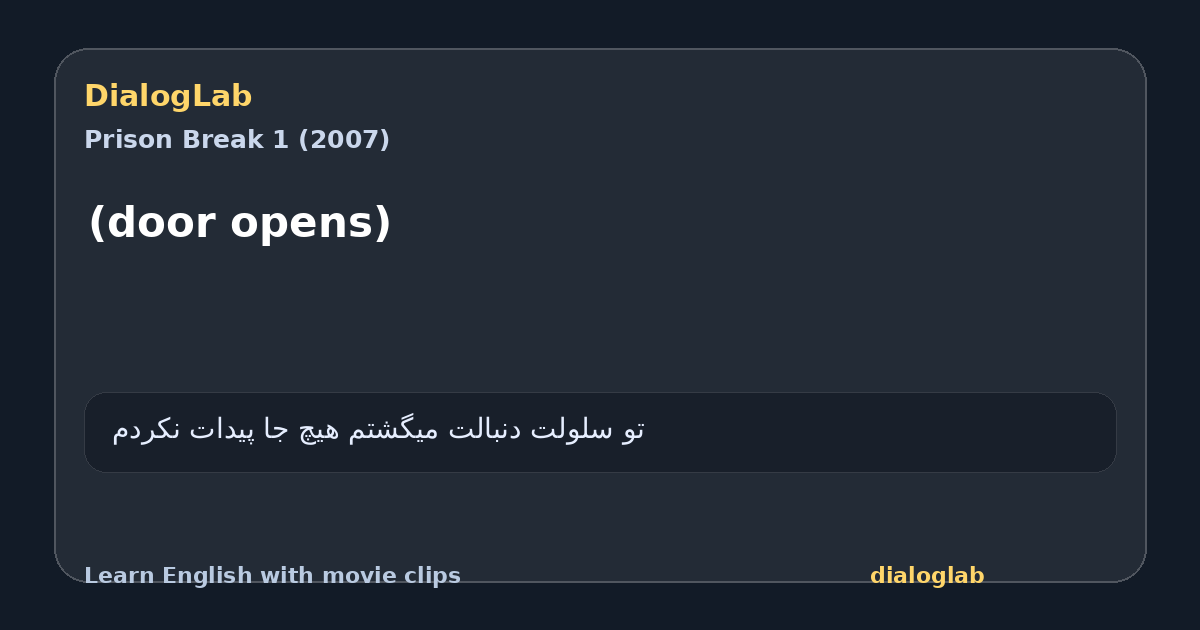Click the "(door opens)" caption line
1200x630 pixels.
point(240,223)
